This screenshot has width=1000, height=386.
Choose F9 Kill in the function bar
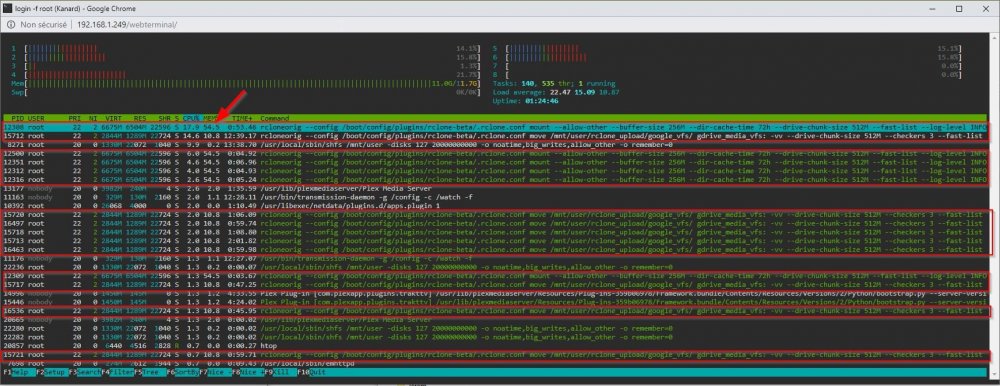277,372
